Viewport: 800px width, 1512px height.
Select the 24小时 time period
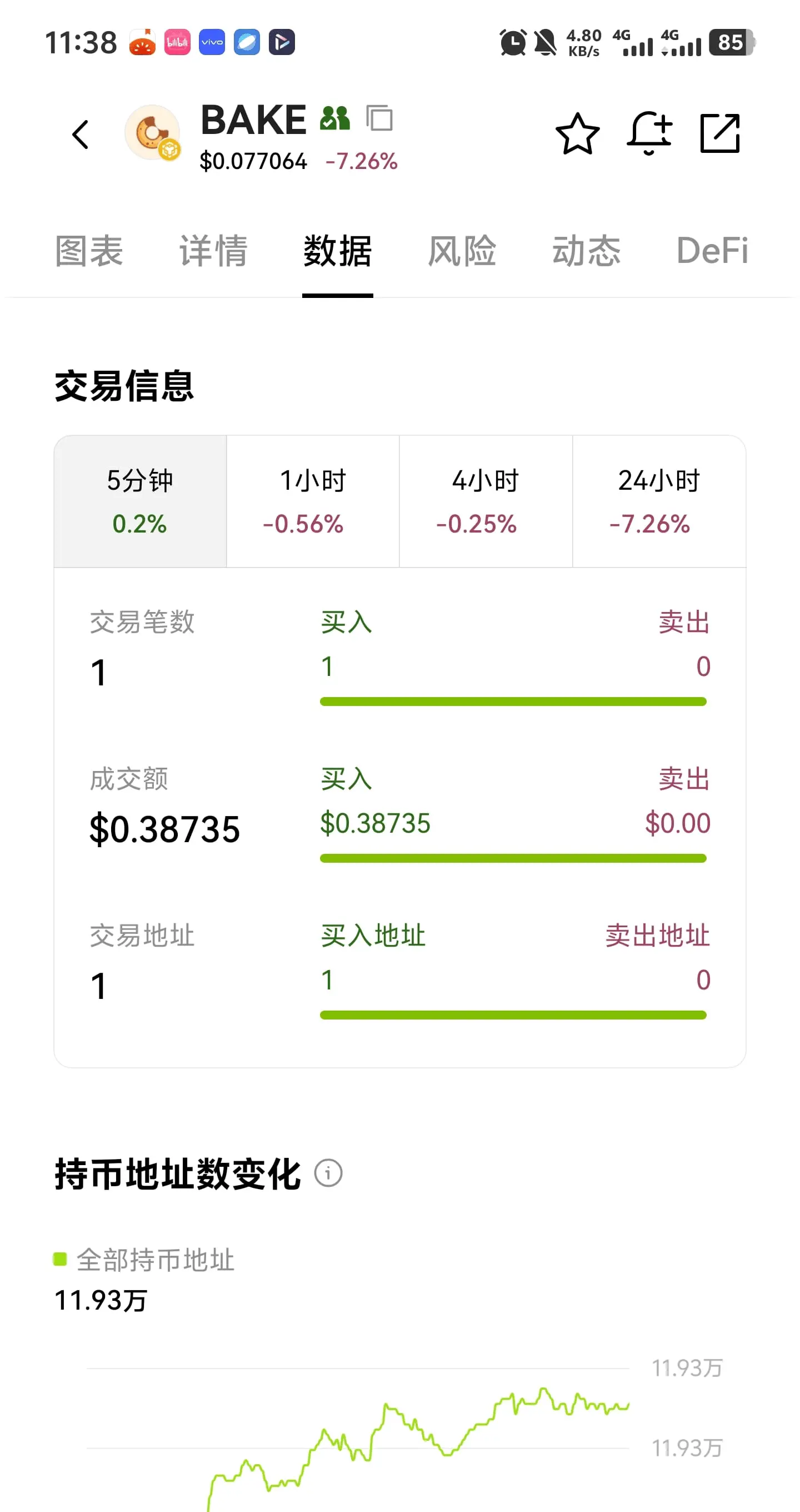click(659, 501)
